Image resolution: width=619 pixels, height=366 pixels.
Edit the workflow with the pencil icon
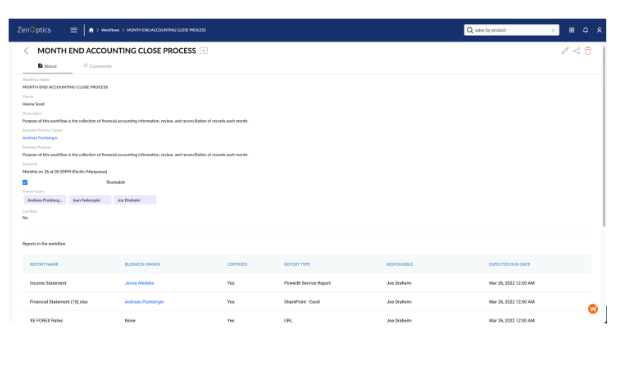click(565, 51)
